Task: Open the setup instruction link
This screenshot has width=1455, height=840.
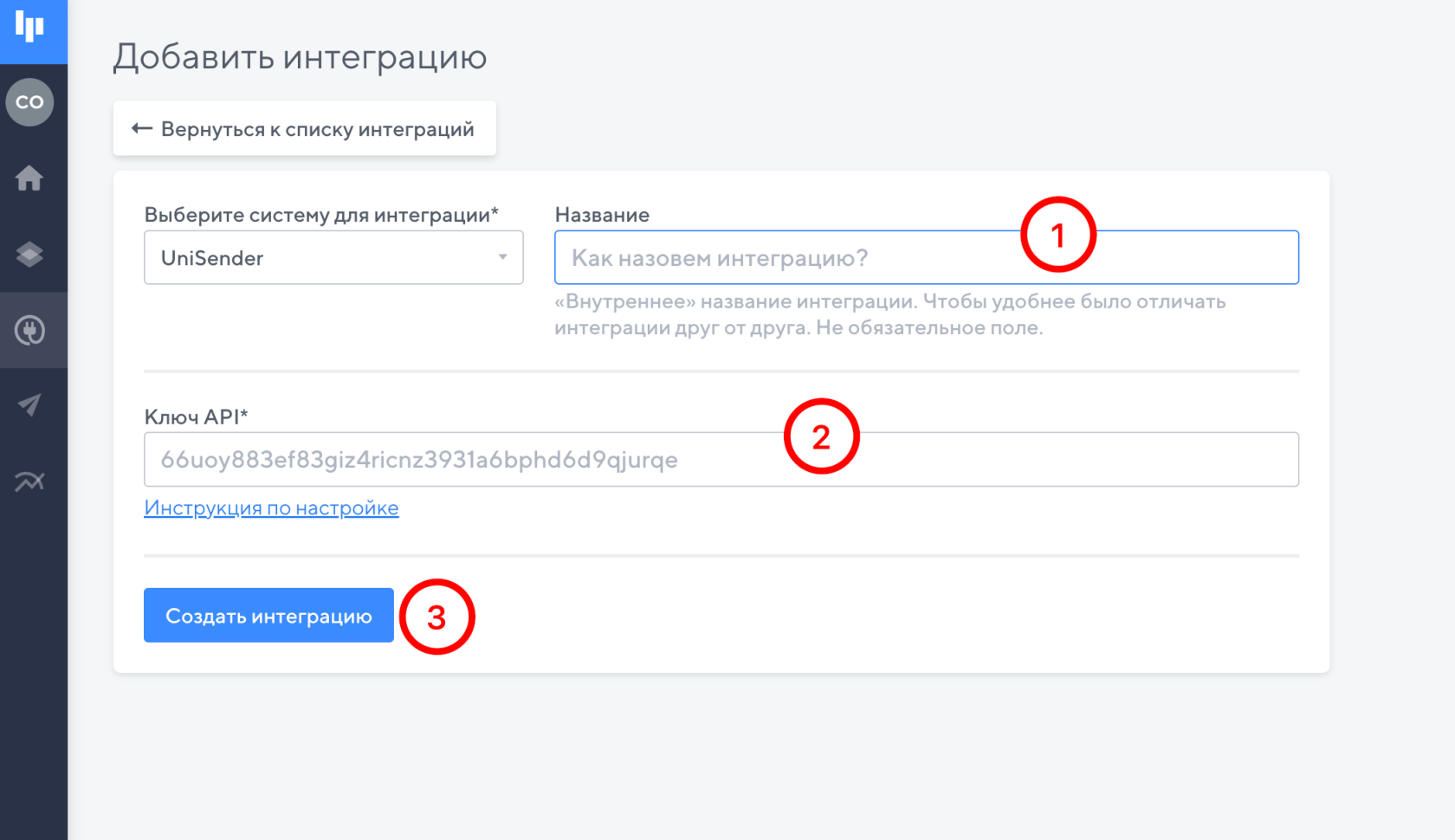Action: tap(271, 508)
